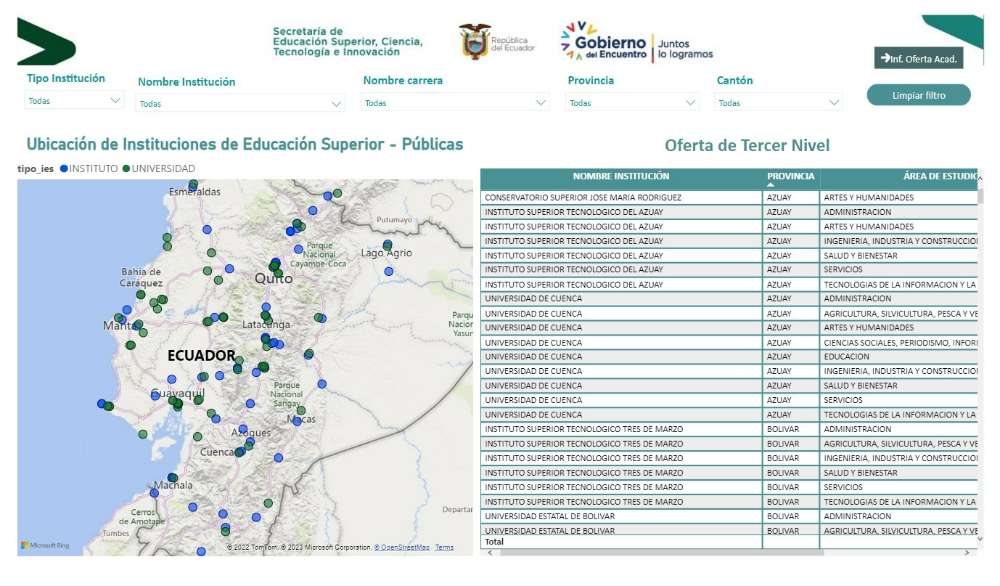This screenshot has height=586, width=1000.
Task: Open the map Terms link
Action: click(x=445, y=547)
